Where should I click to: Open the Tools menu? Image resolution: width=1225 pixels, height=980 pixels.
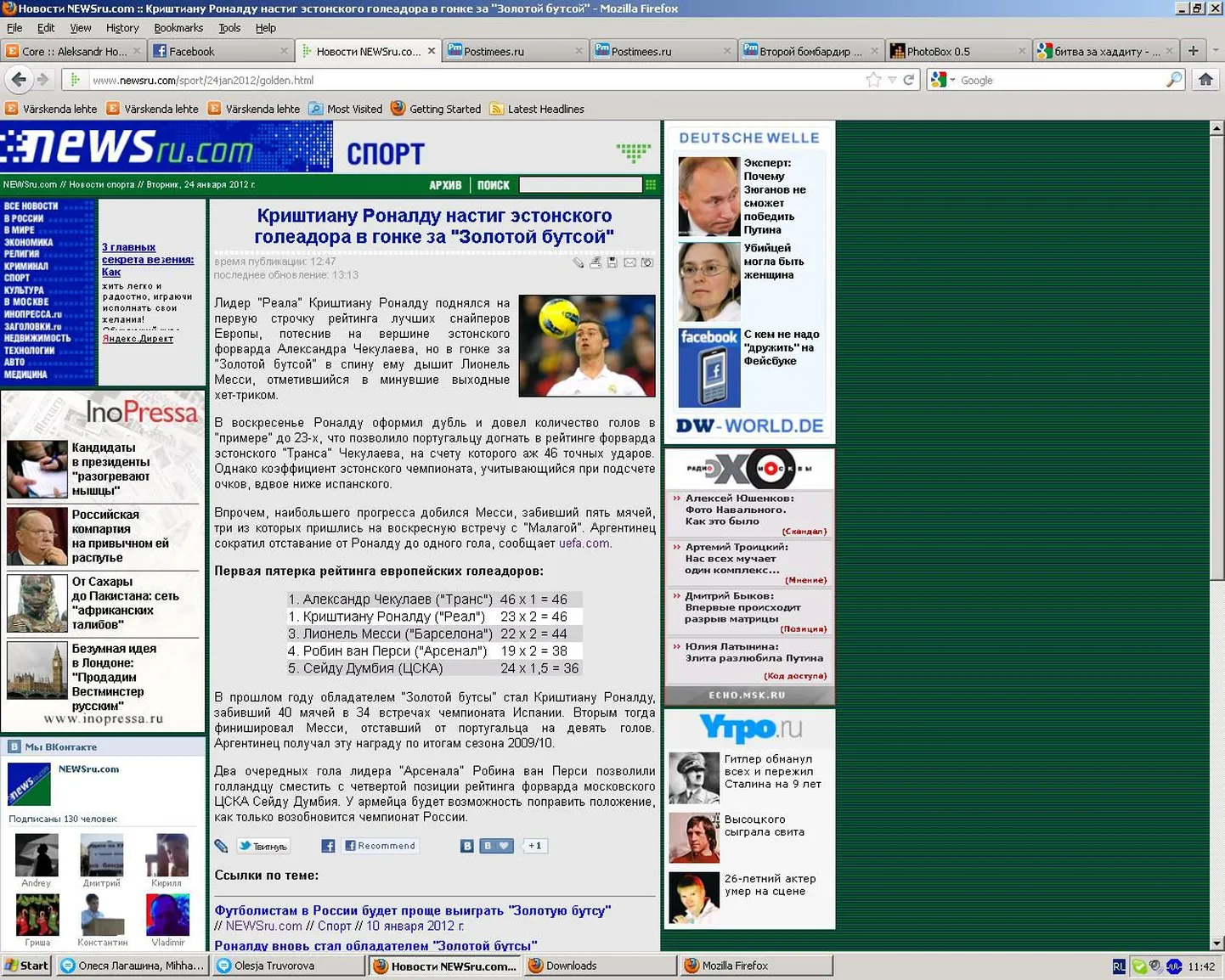tap(229, 27)
